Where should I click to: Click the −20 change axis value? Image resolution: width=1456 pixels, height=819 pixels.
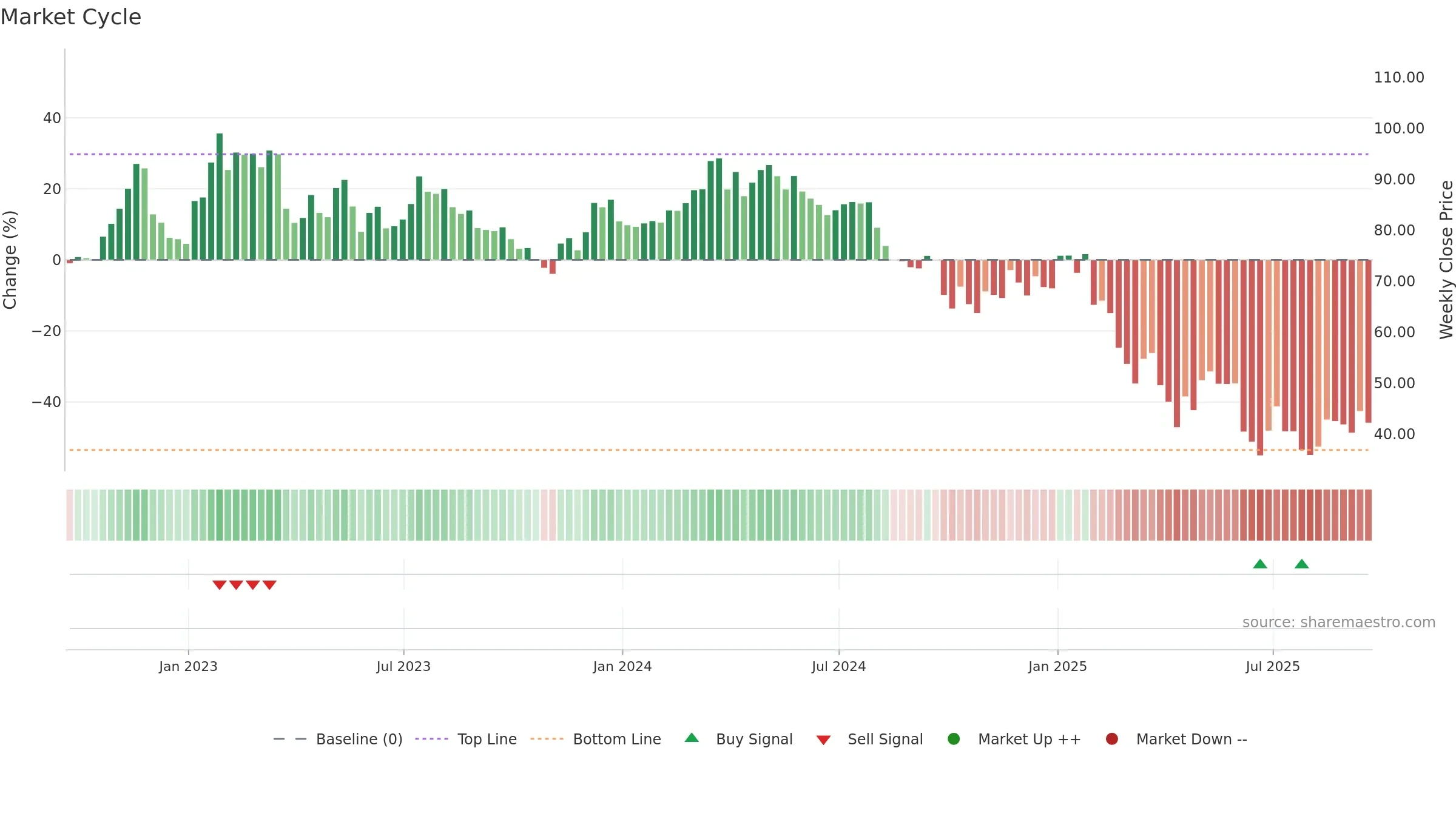(x=46, y=331)
